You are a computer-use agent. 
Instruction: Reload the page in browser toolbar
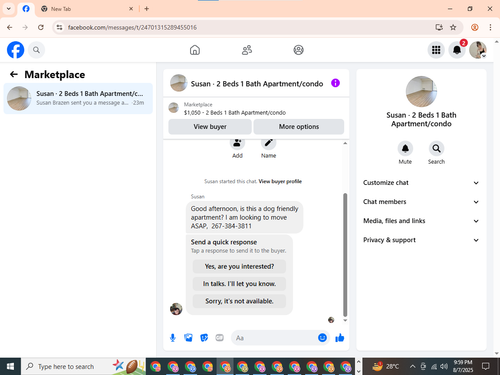coord(41,27)
